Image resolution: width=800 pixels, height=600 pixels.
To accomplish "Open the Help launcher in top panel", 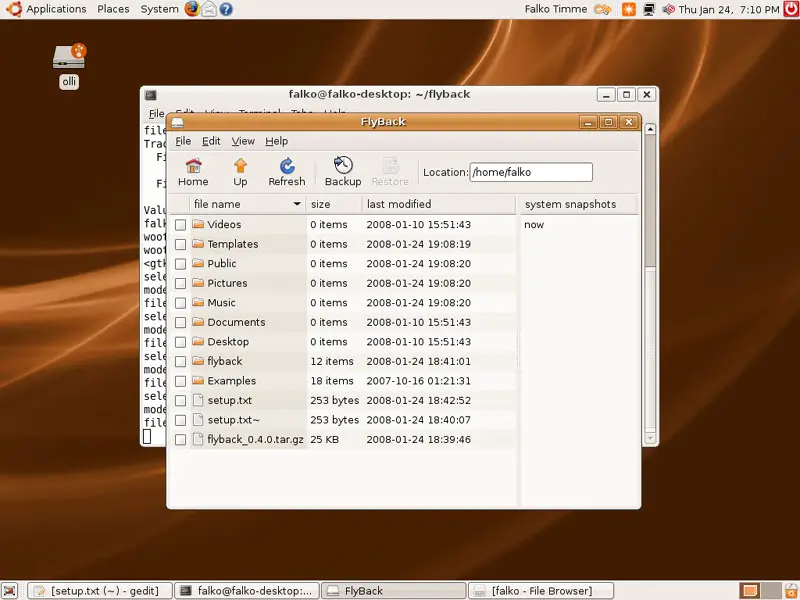I will 226,9.
